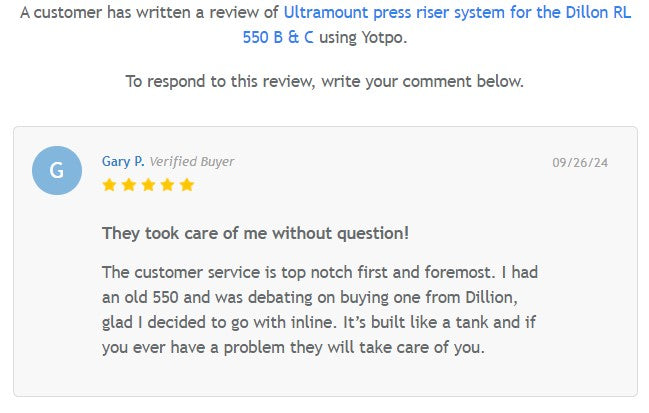Open the Ultramount press riser system link
Screen dimensions: 649x413
(x=457, y=15)
